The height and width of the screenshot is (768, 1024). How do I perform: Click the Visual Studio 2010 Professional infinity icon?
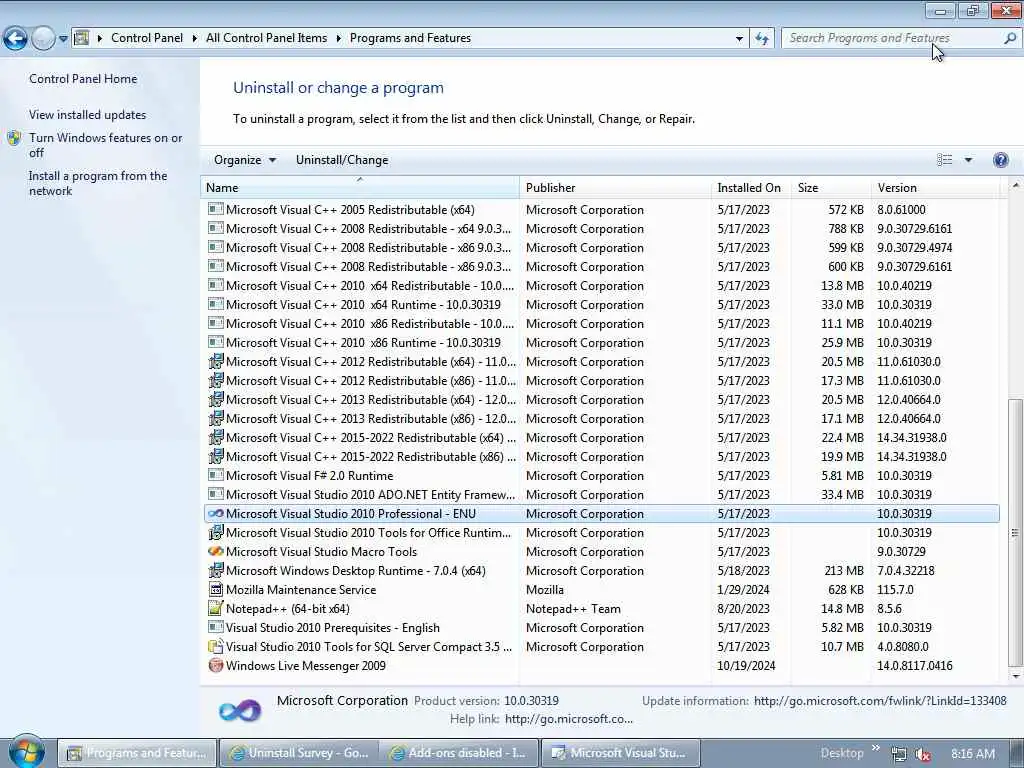coord(216,513)
